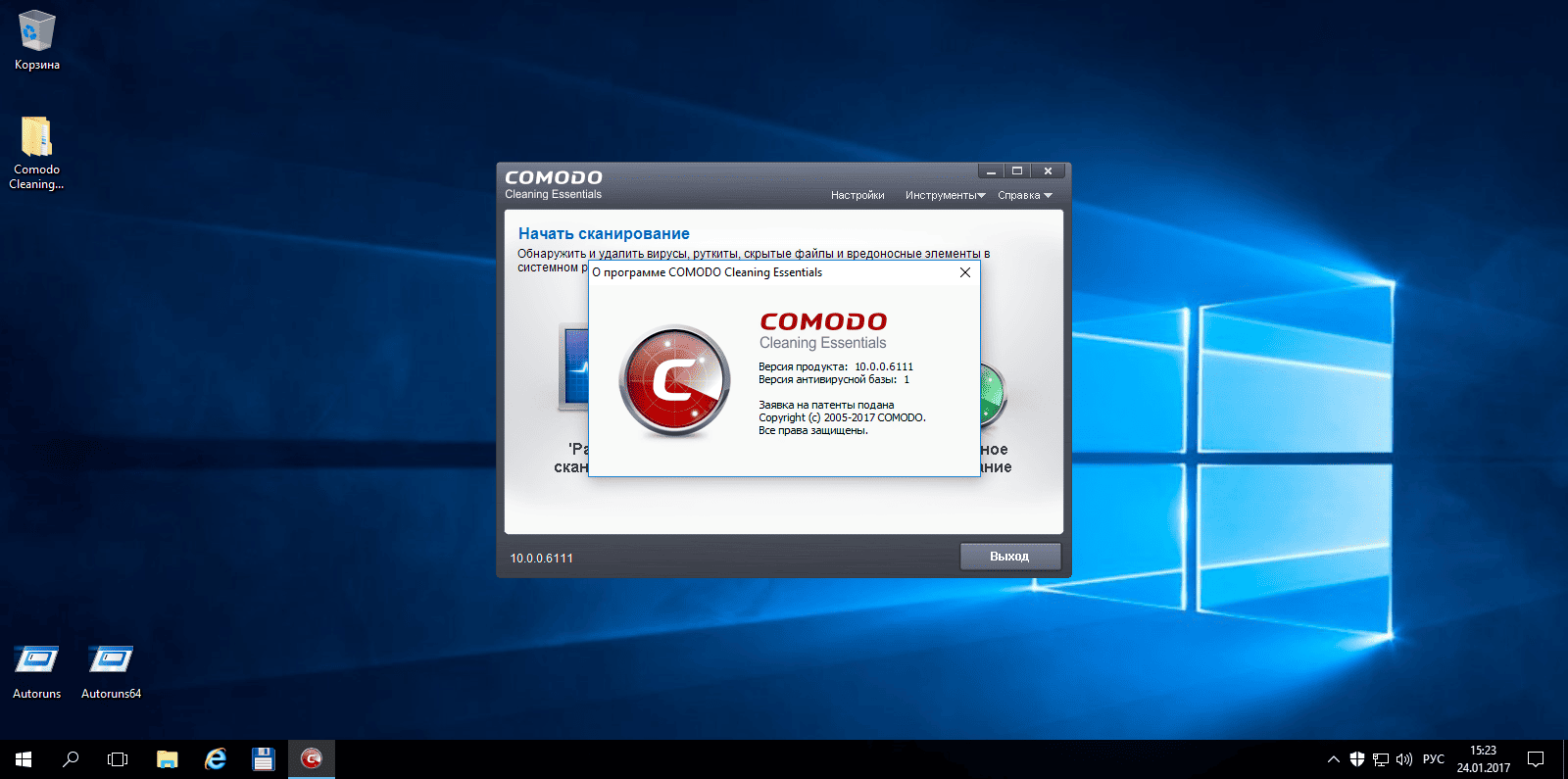Click Copyright 2005-2017 COMODO text

[x=842, y=417]
